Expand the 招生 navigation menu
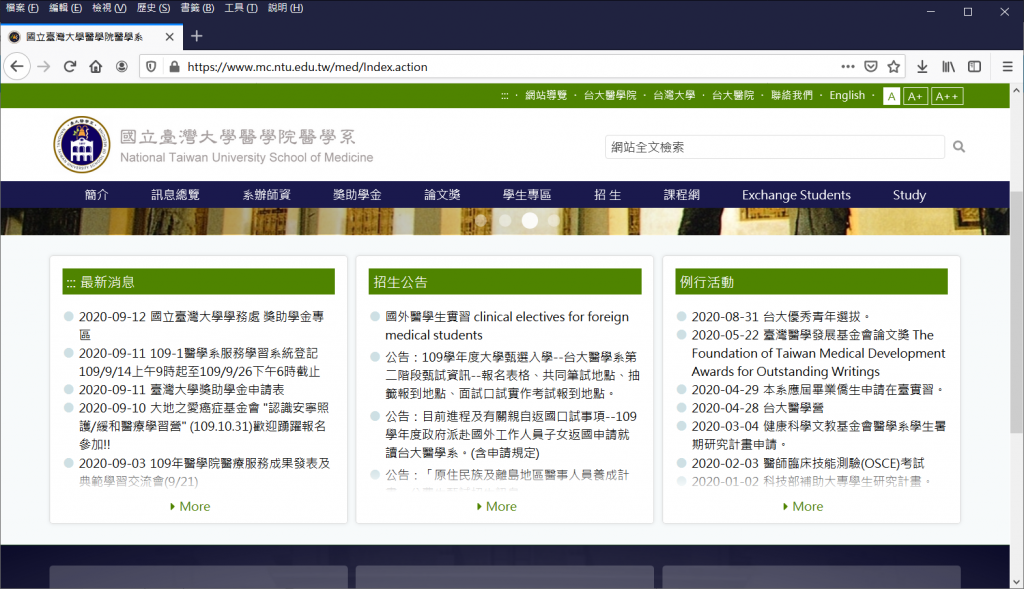This screenshot has width=1024, height=589. tap(607, 195)
